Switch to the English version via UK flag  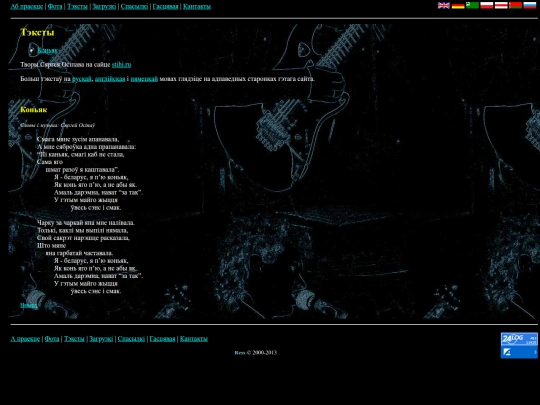[444, 6]
